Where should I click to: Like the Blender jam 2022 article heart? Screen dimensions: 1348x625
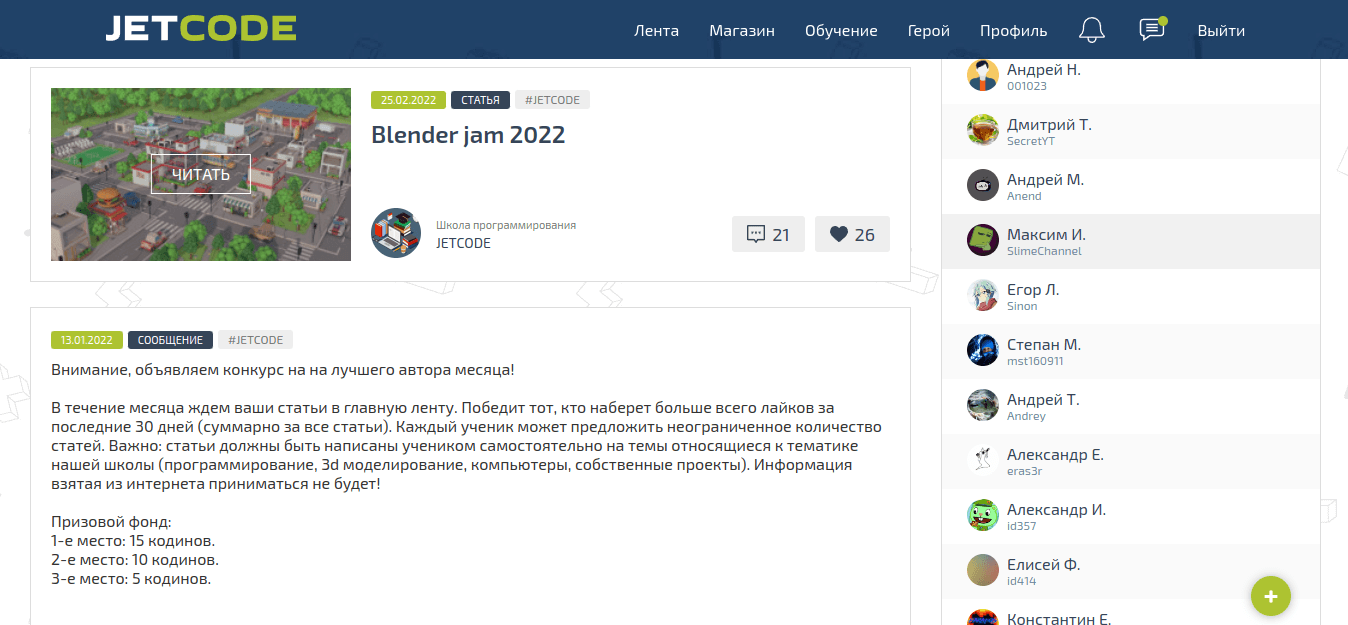tap(852, 233)
